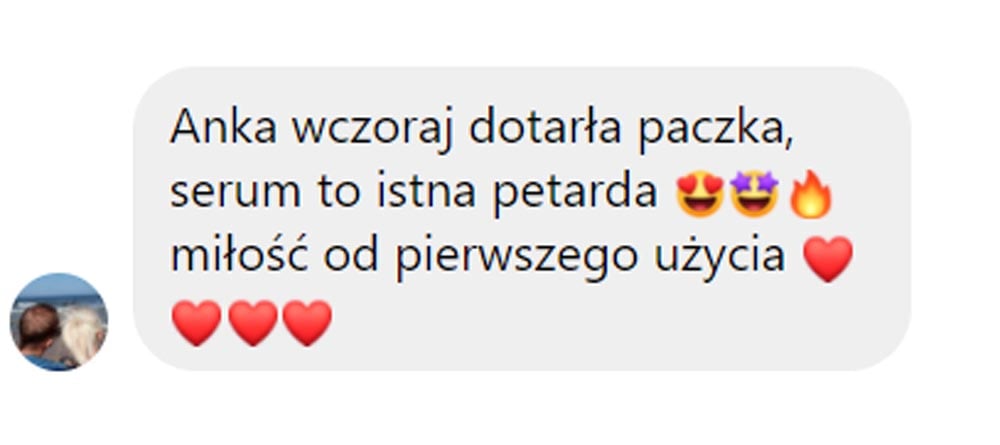Click the word "od" in the message
1000x445 pixels.
click(351, 256)
